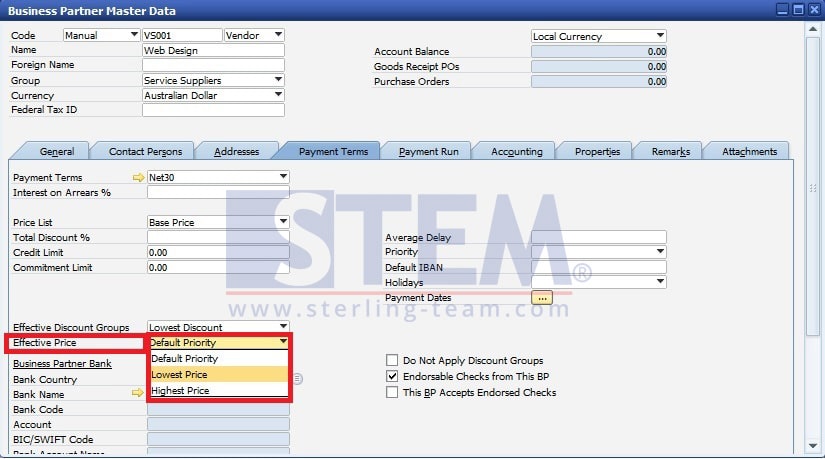
Task: Toggle Do Not Apply Discount Groups checkbox
Action: click(x=392, y=360)
